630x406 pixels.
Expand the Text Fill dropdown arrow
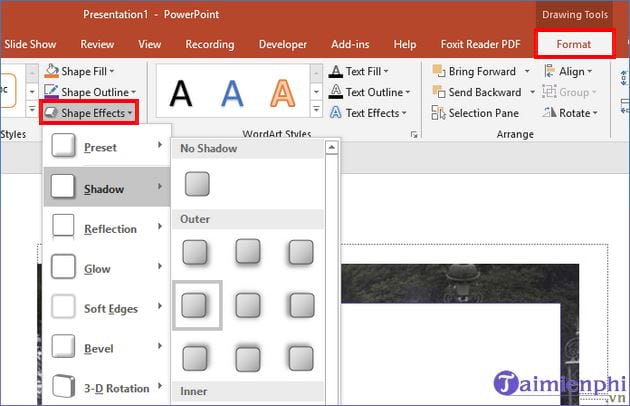tap(386, 72)
